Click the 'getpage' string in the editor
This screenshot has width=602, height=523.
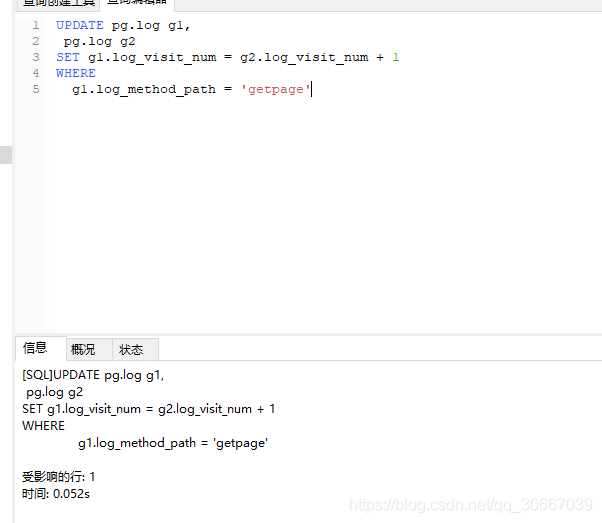(x=275, y=89)
